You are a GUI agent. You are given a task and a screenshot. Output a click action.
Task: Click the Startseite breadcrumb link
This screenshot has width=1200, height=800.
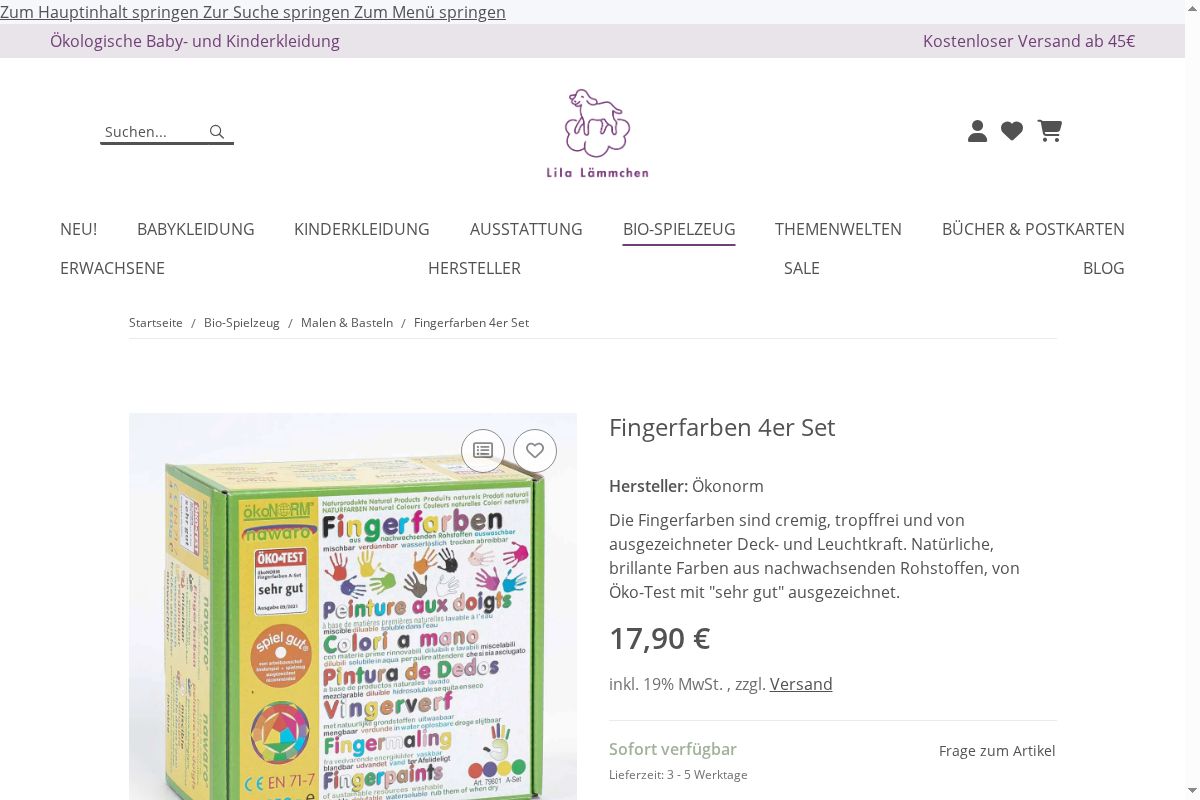coord(156,323)
